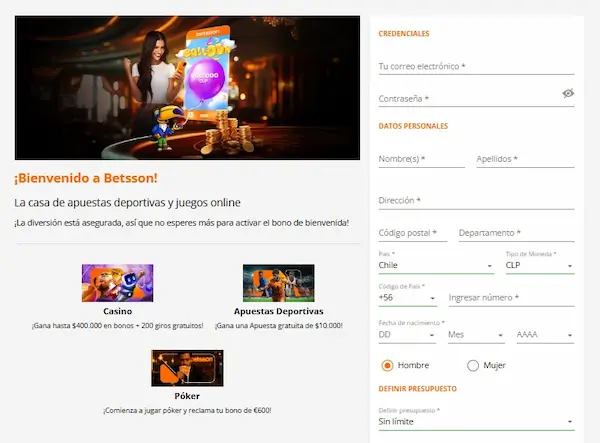The height and width of the screenshot is (443, 600).
Task: Click the Código postal field
Action: (x=412, y=233)
